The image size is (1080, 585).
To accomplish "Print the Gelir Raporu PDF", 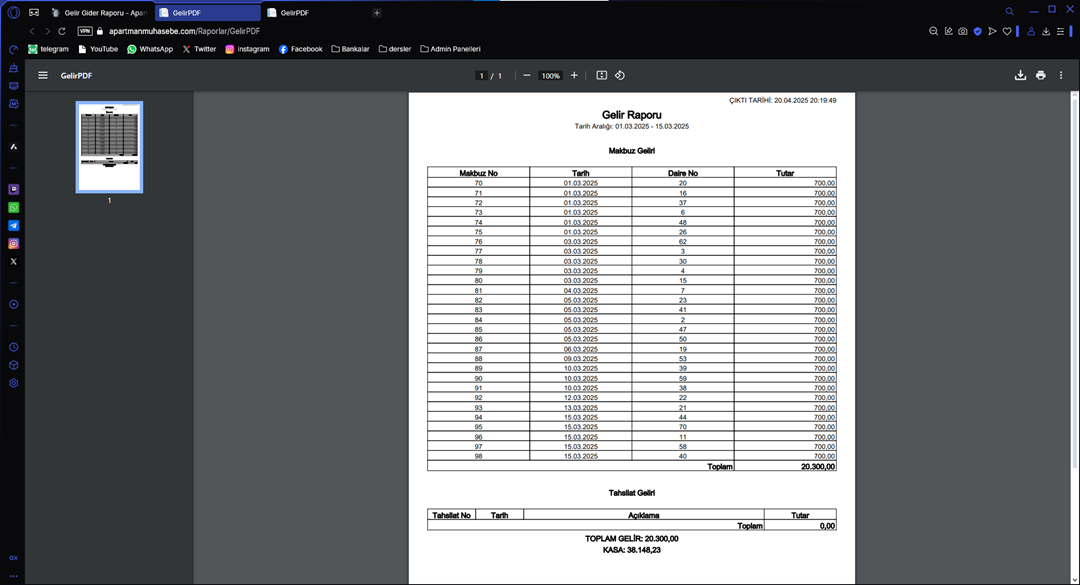I will 1041,75.
